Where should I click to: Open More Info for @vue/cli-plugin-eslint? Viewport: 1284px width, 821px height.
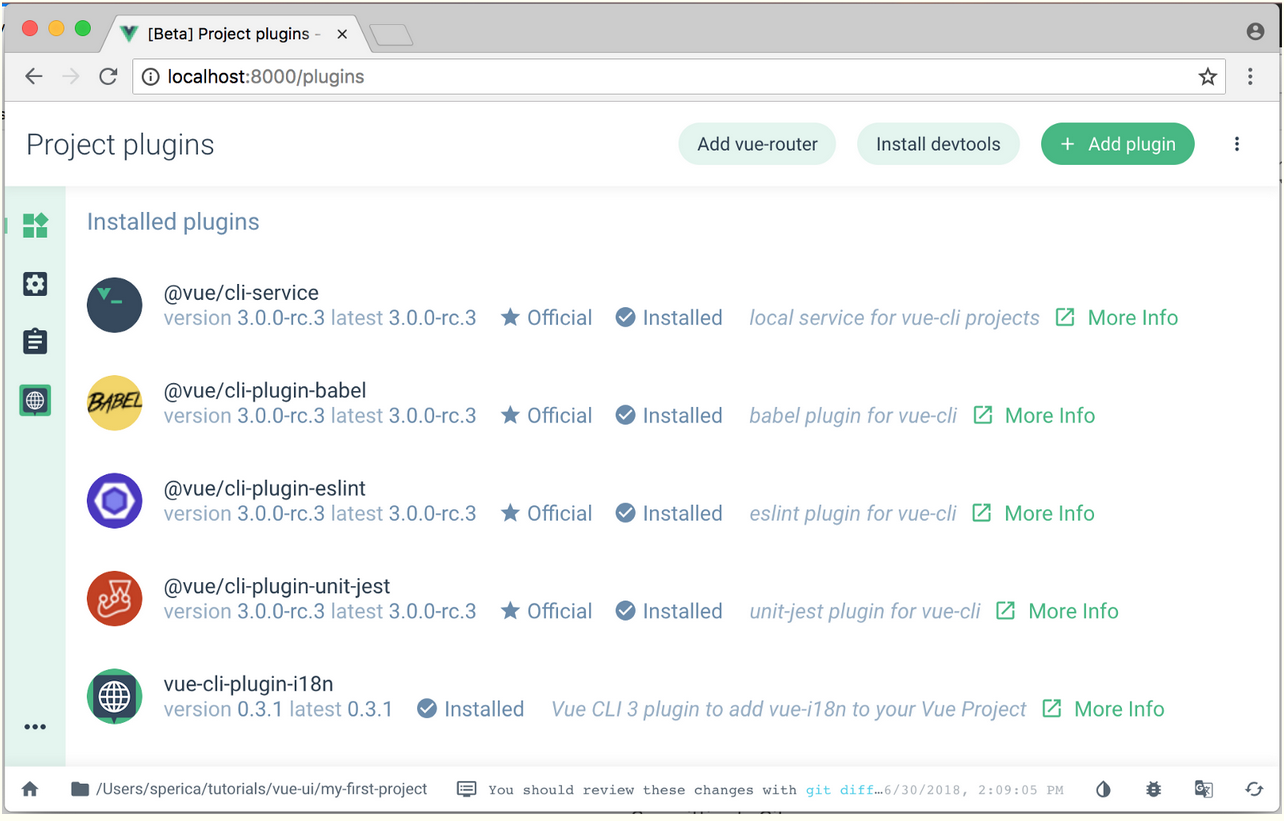click(x=1033, y=514)
